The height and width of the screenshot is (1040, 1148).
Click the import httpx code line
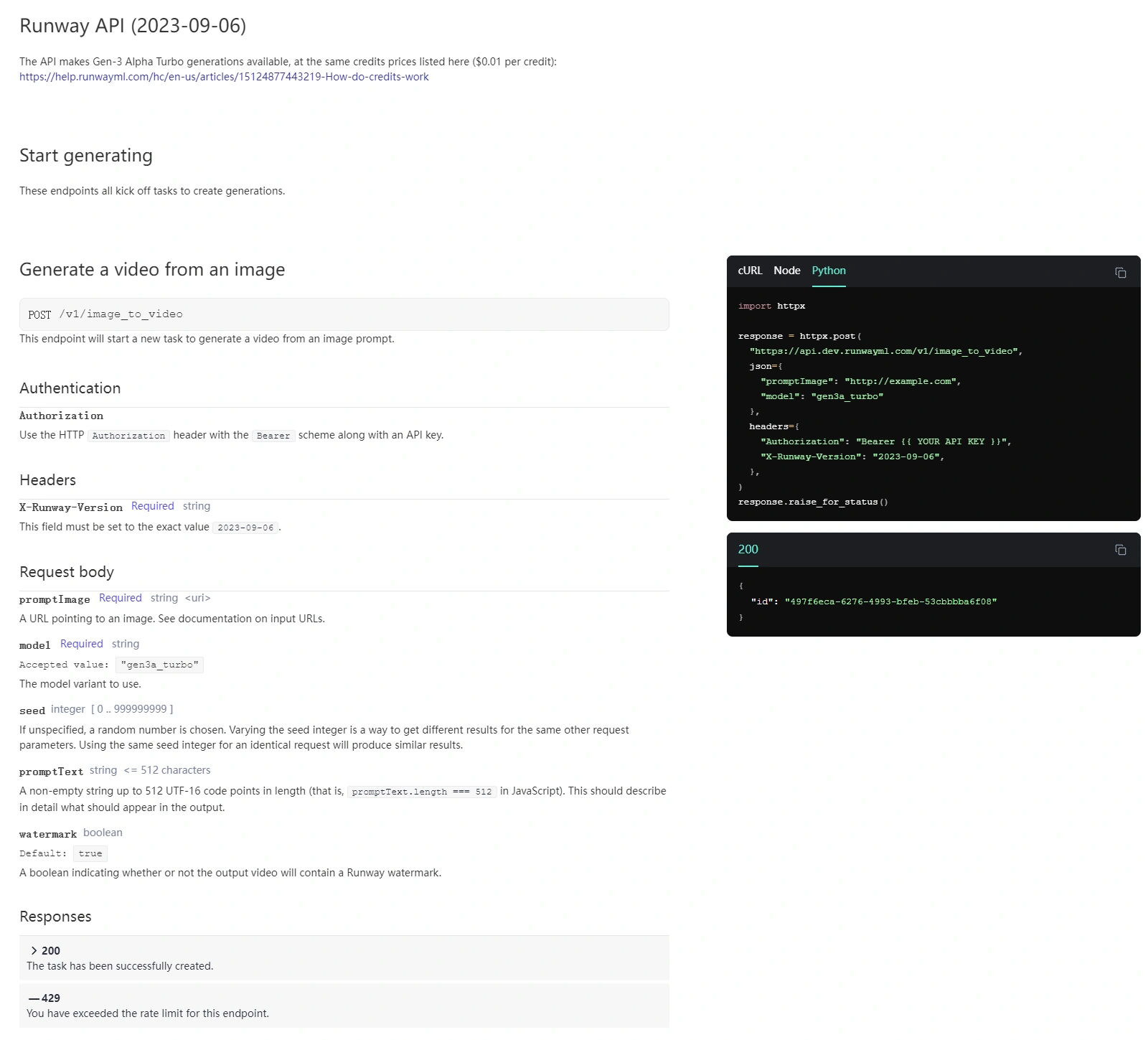(x=771, y=306)
